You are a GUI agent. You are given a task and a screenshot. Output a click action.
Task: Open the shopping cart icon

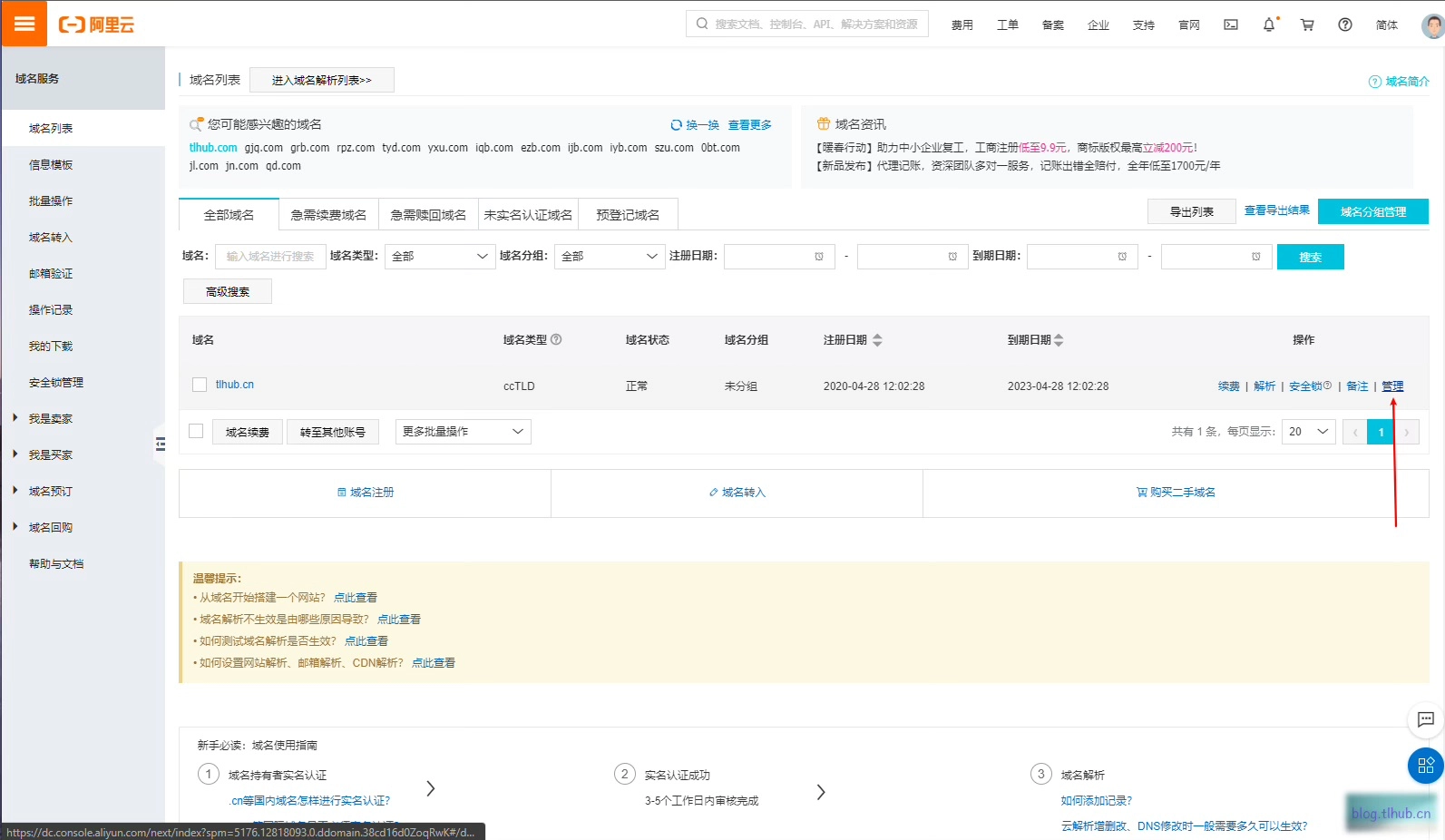click(x=1307, y=24)
